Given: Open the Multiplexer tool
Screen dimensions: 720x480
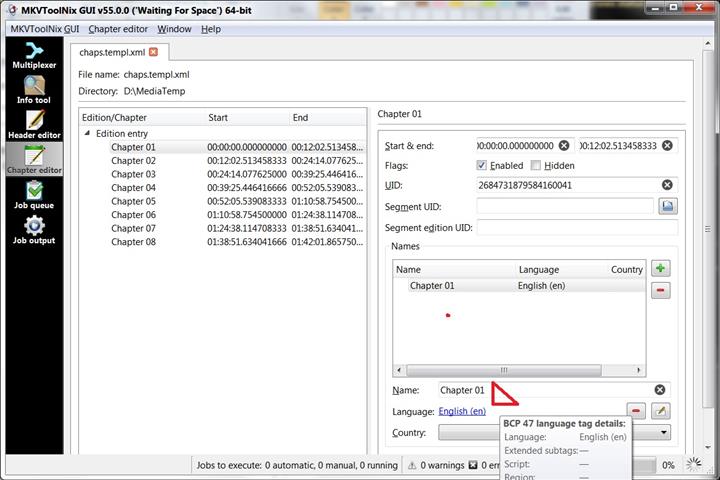Looking at the screenshot, I should pyautogui.click(x=34, y=56).
